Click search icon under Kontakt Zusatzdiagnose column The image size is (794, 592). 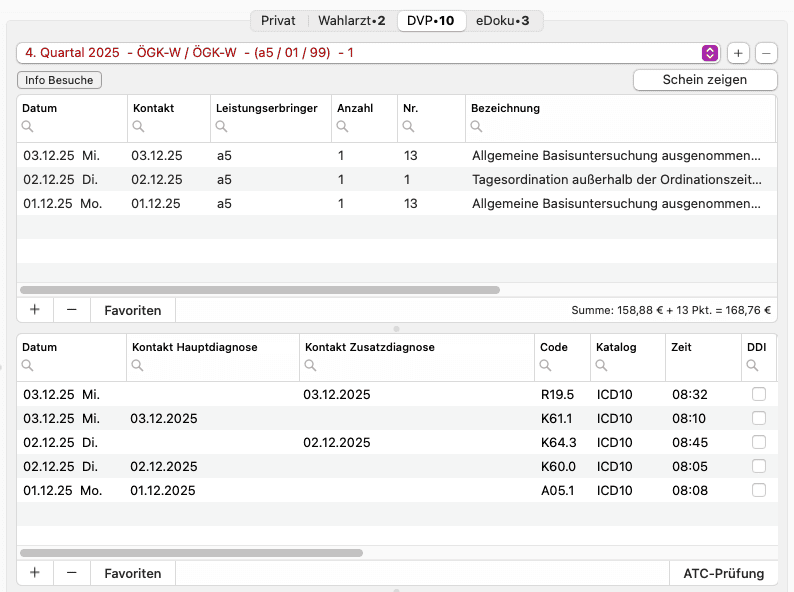tap(310, 365)
